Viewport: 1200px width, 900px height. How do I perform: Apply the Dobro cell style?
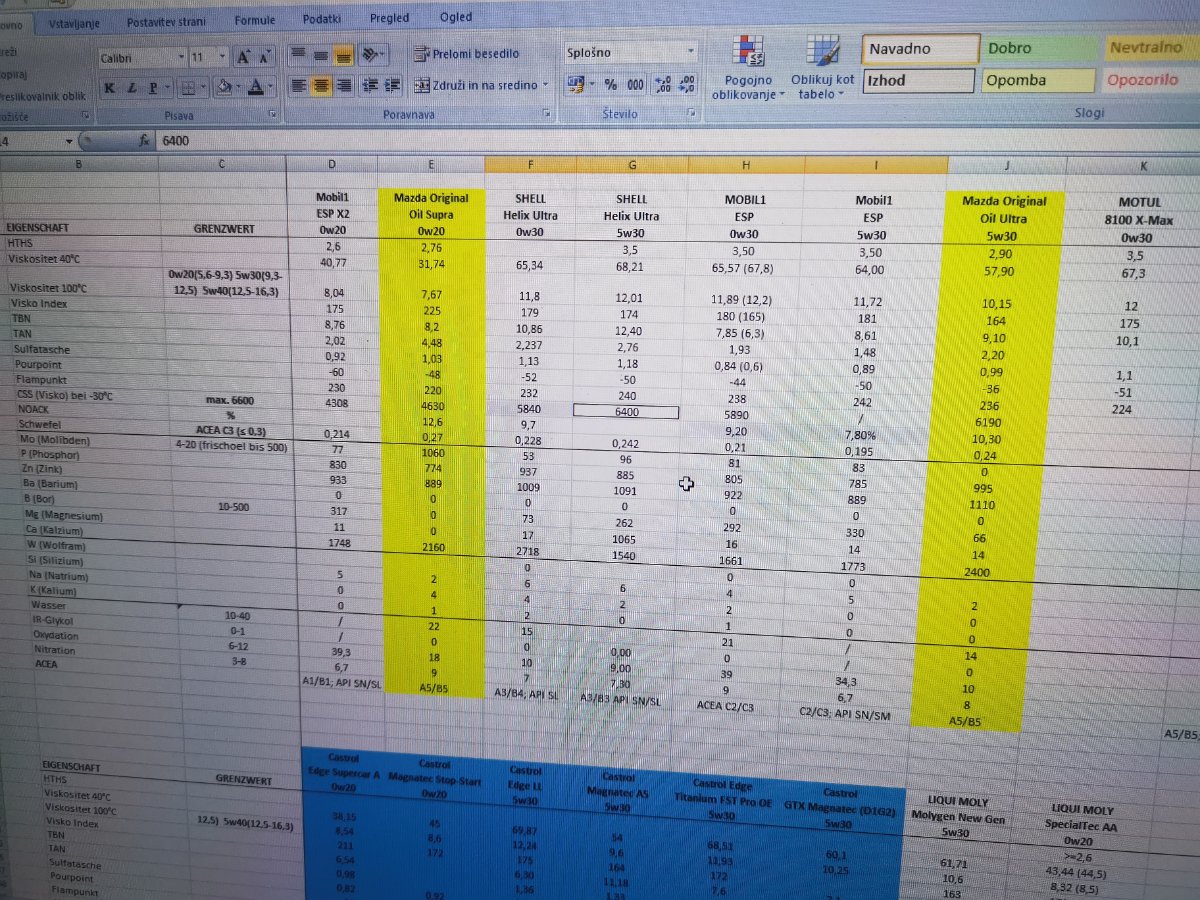pyautogui.click(x=1039, y=48)
